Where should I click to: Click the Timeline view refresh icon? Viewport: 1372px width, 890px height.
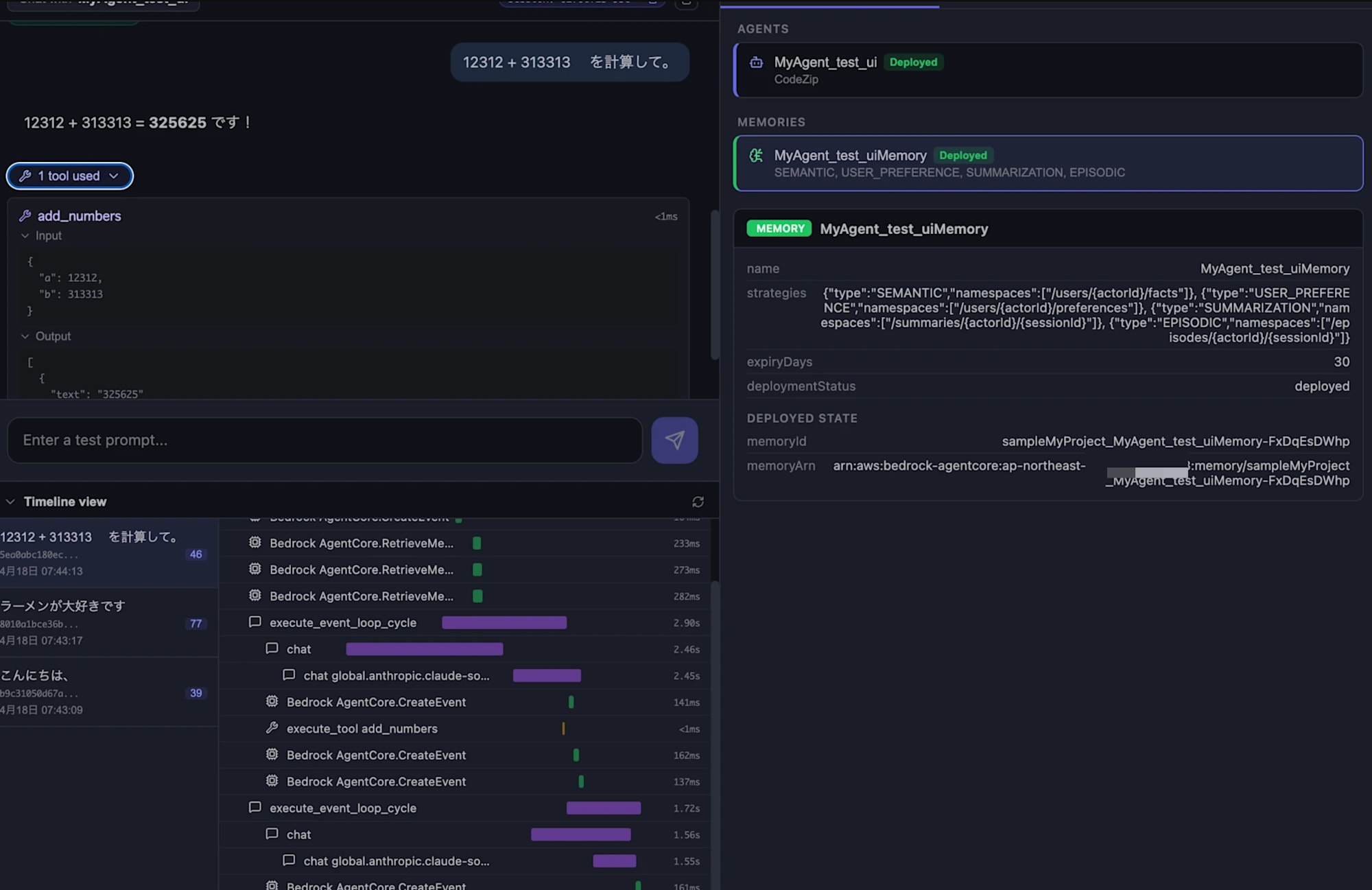tap(698, 502)
